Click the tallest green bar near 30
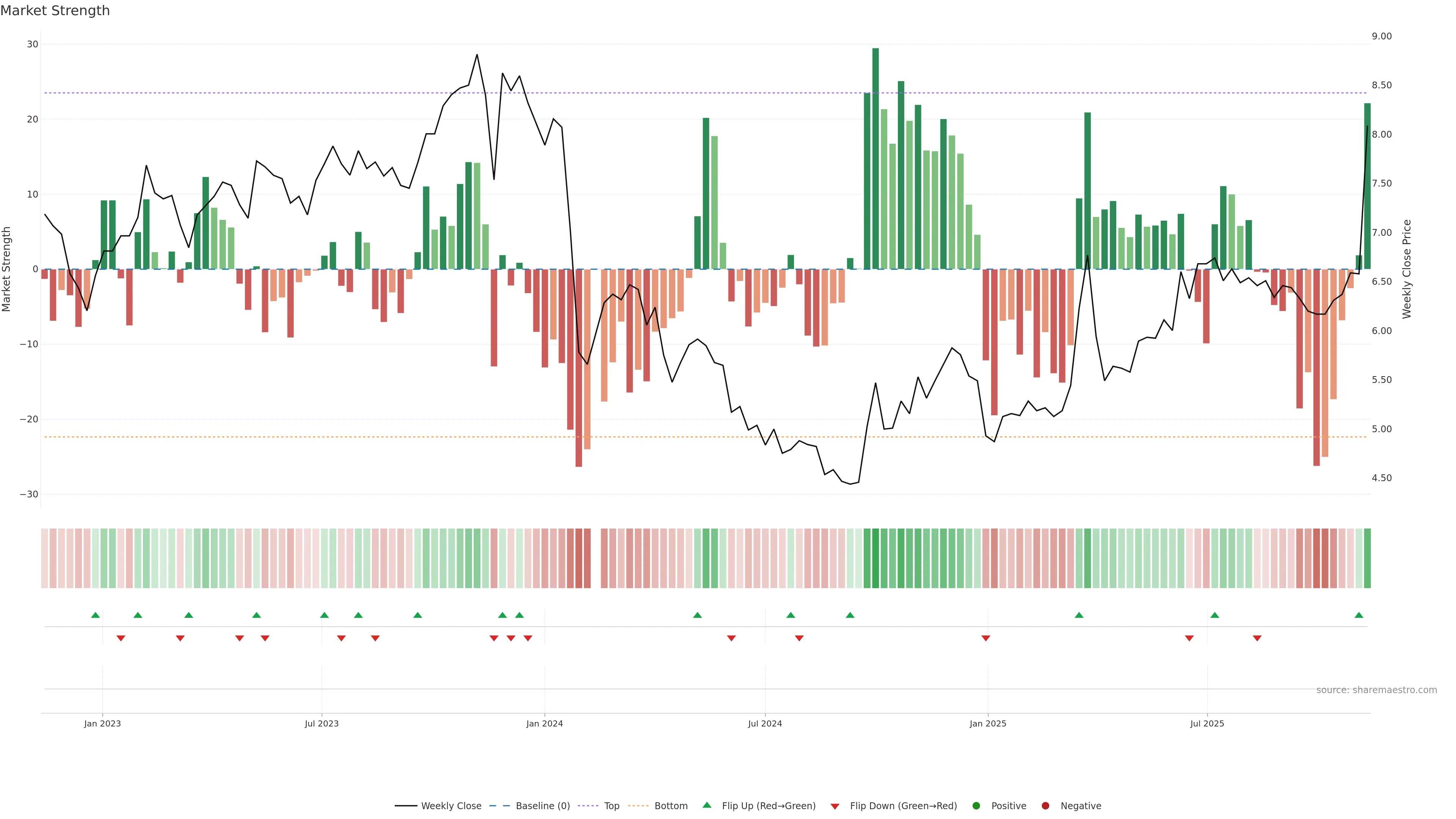This screenshot has width=1456, height=819. tap(875, 158)
